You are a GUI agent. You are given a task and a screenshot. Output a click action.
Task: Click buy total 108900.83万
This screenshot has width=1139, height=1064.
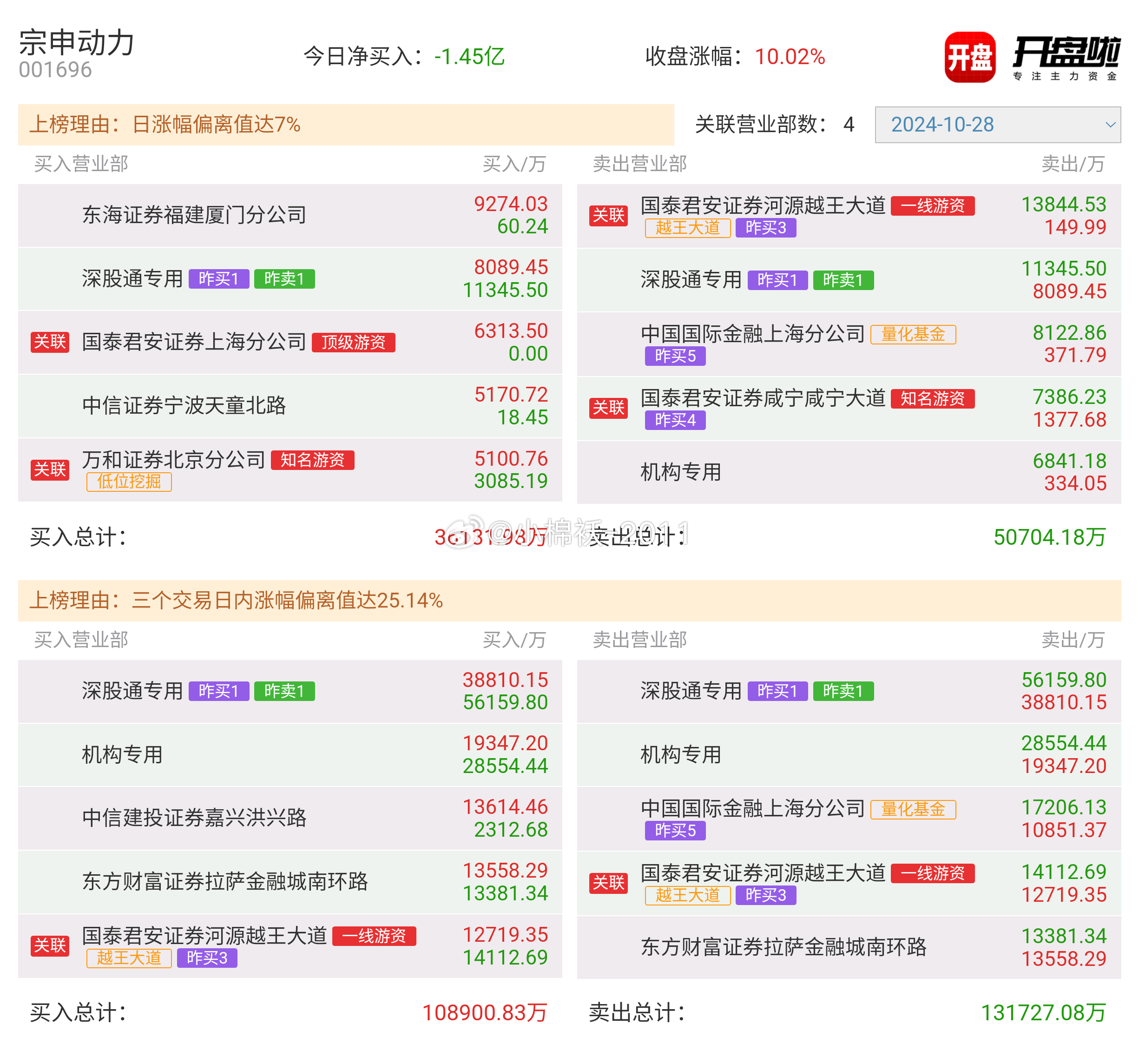click(x=485, y=1013)
